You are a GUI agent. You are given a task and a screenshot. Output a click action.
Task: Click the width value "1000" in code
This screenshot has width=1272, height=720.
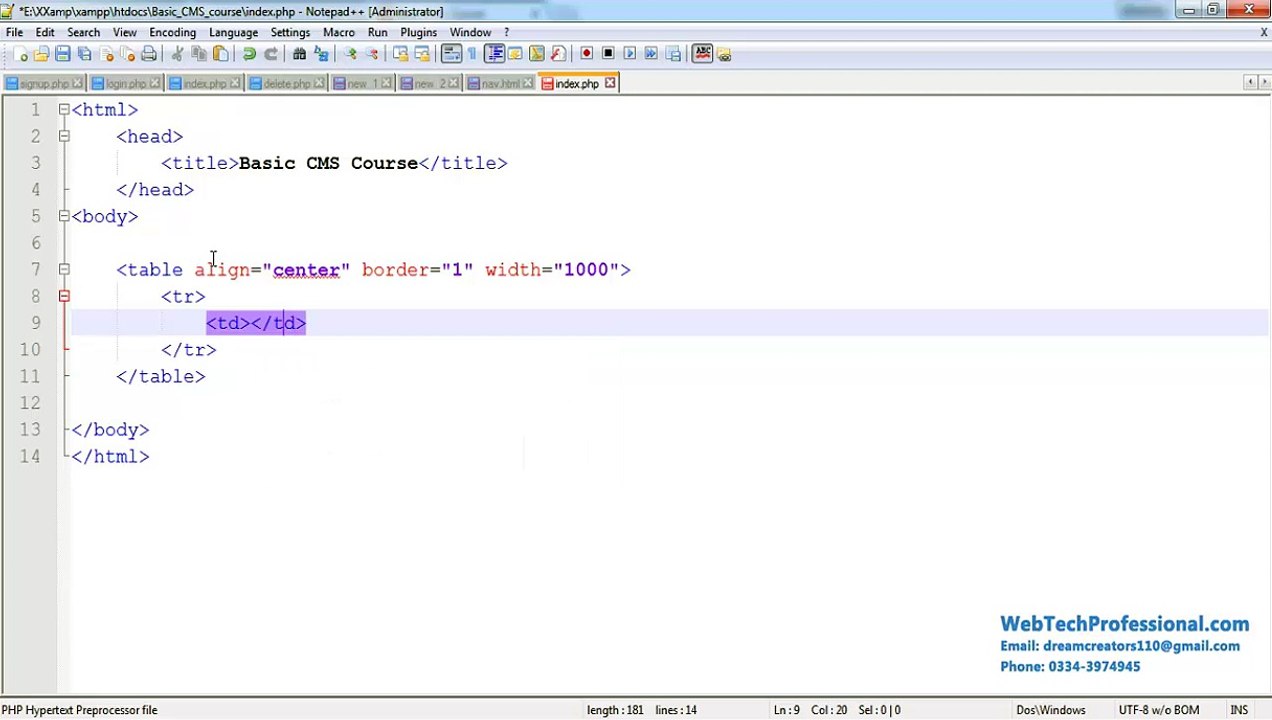click(x=586, y=269)
